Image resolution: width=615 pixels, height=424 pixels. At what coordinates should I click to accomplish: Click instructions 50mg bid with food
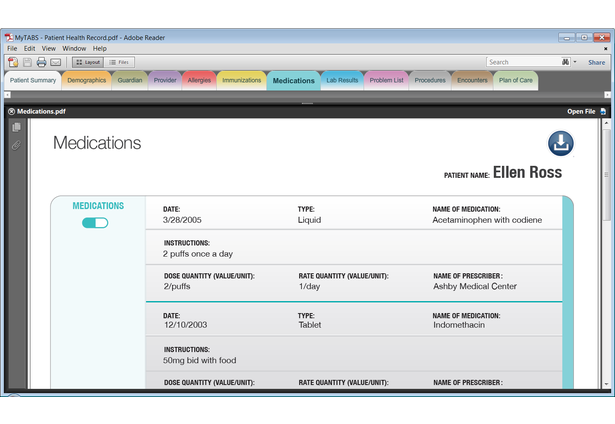click(x=200, y=360)
